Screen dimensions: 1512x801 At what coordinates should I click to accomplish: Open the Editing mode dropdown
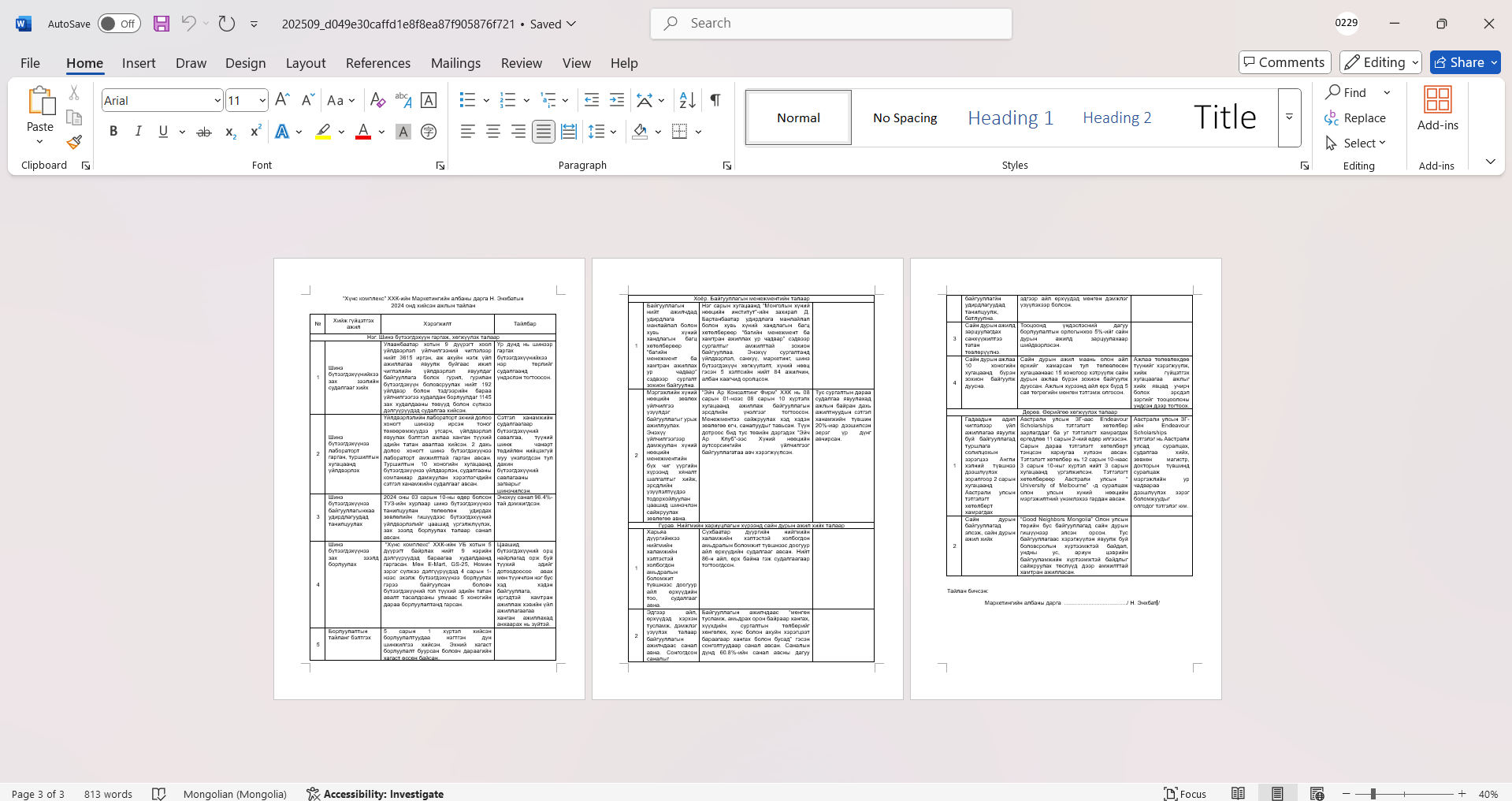point(1381,62)
